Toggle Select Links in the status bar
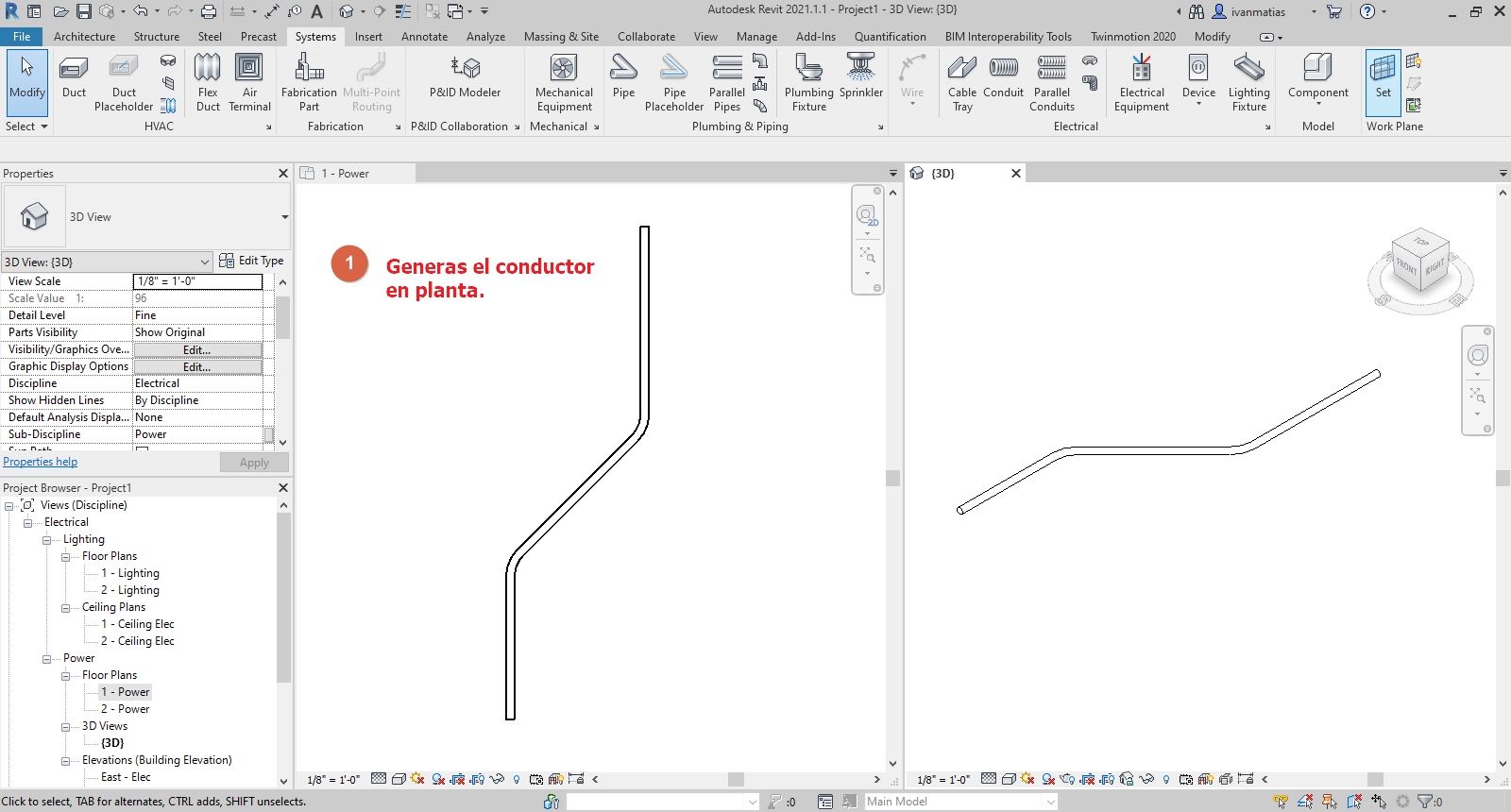This screenshot has width=1511, height=812. point(1281,802)
